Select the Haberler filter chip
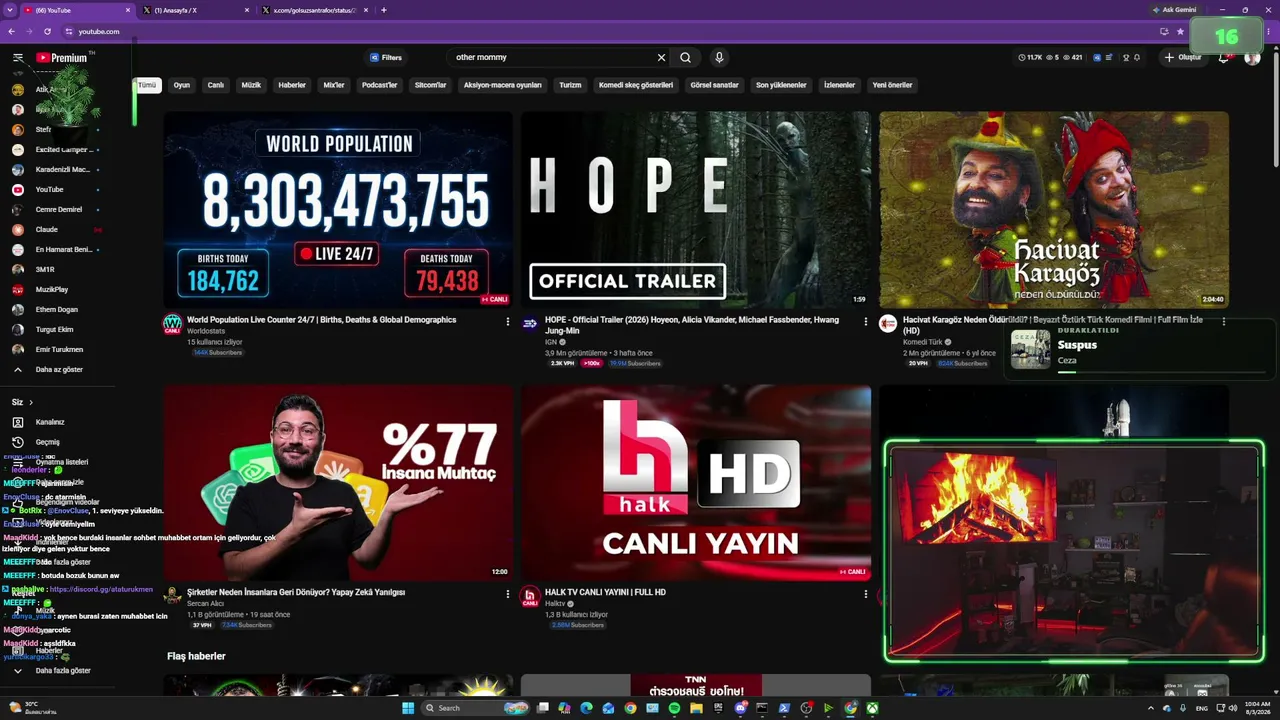Image resolution: width=1280 pixels, height=720 pixels. pyautogui.click(x=292, y=85)
